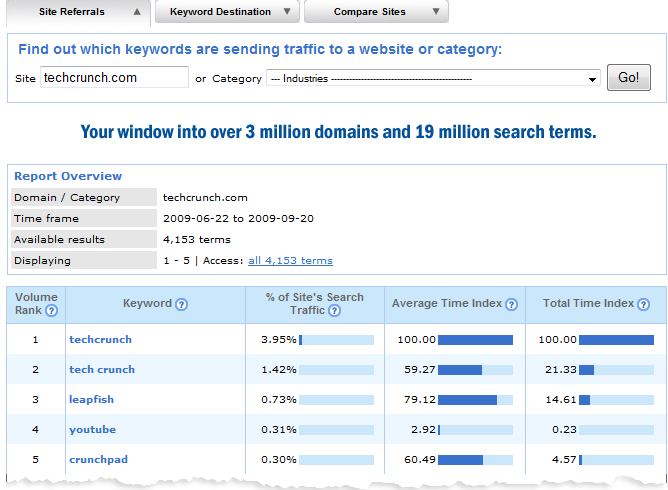This screenshot has height=490, width=668.
Task: Click % of Site's Search Traffic help icon
Action: click(334, 311)
